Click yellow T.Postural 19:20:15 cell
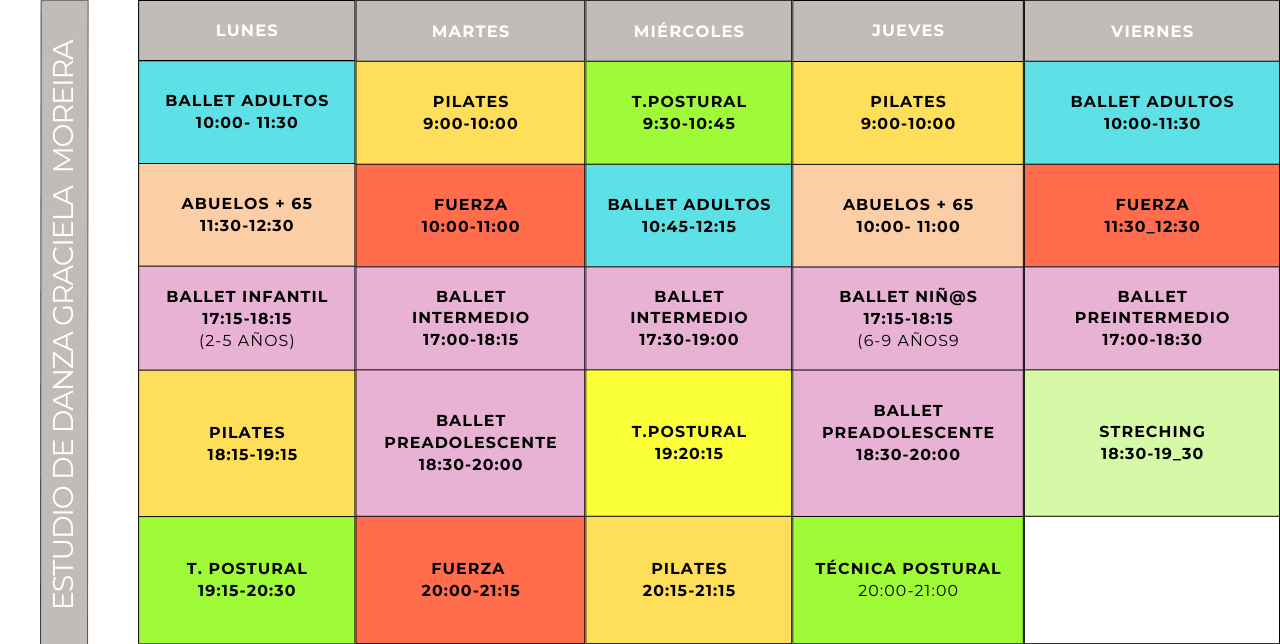The width and height of the screenshot is (1280, 644). click(x=689, y=443)
